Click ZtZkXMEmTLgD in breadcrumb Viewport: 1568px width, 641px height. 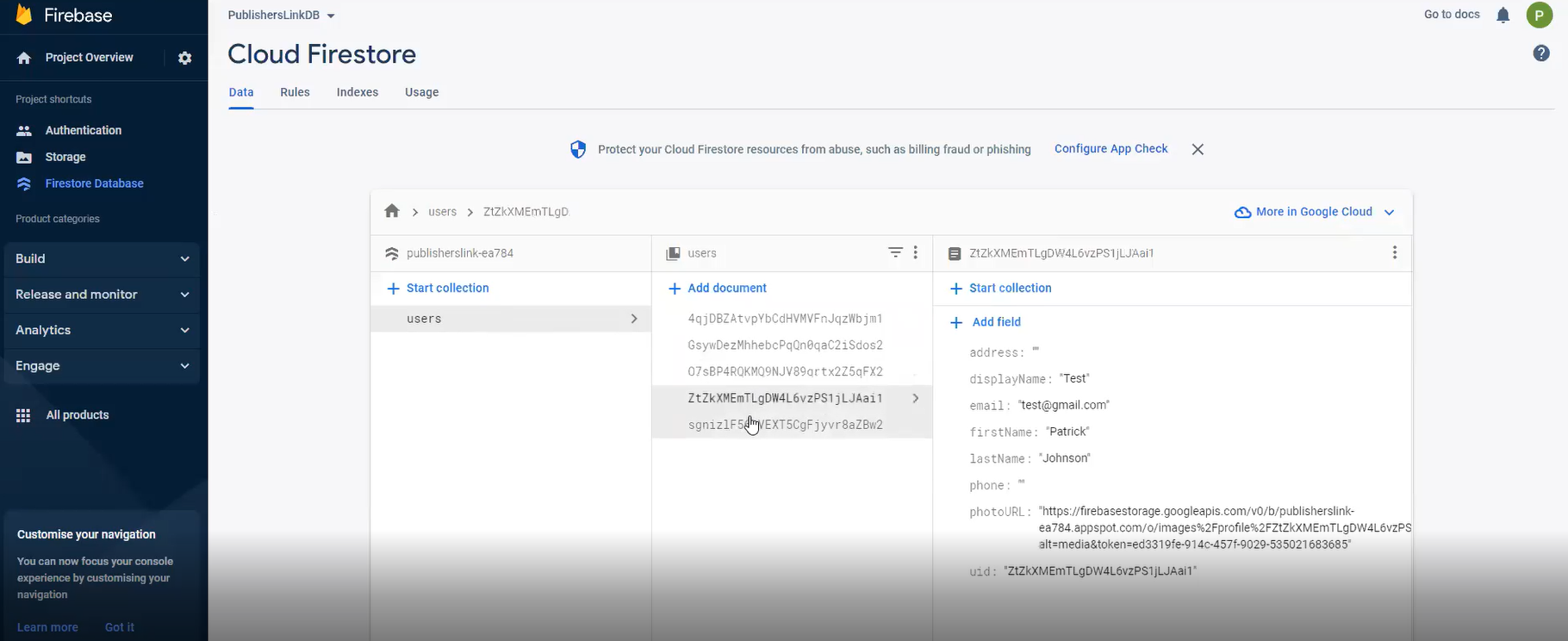526,212
